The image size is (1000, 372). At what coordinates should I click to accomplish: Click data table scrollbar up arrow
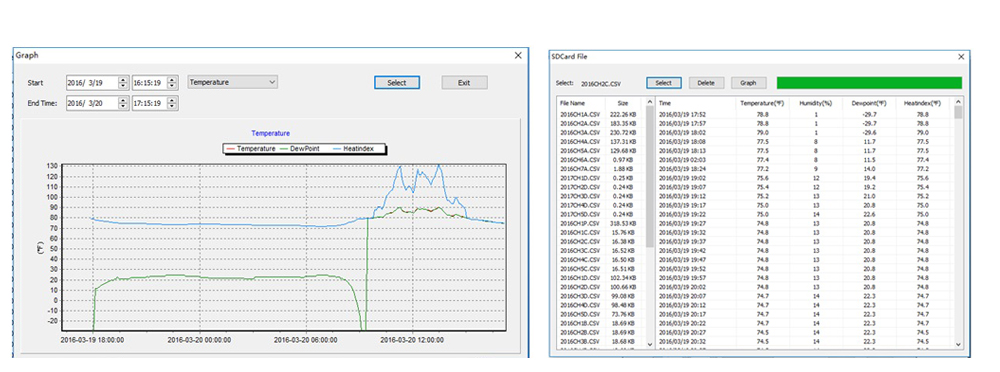click(x=958, y=102)
